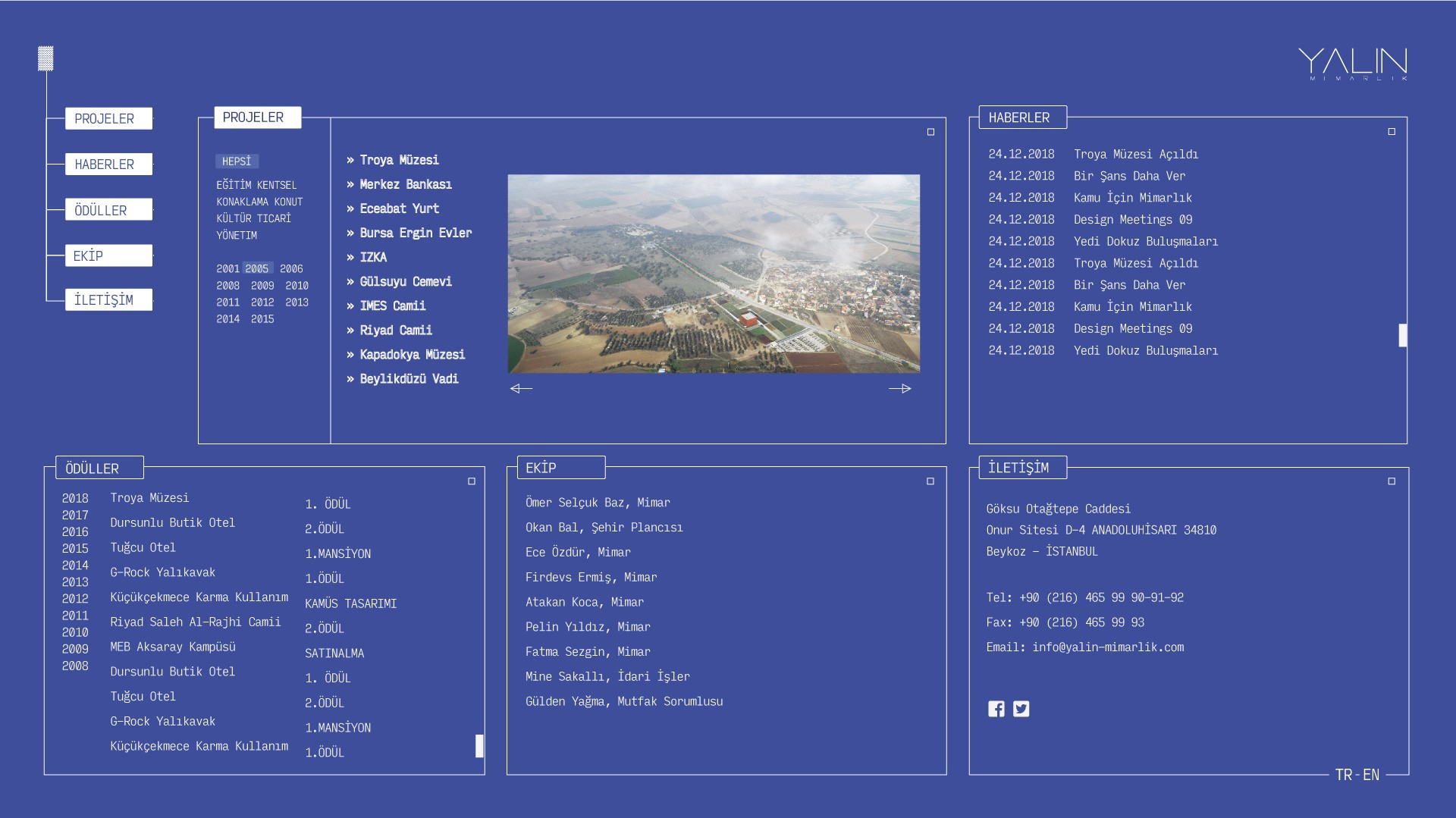This screenshot has width=1456, height=818.
Task: Open the EKİP item in the left menu
Action: pos(108,255)
